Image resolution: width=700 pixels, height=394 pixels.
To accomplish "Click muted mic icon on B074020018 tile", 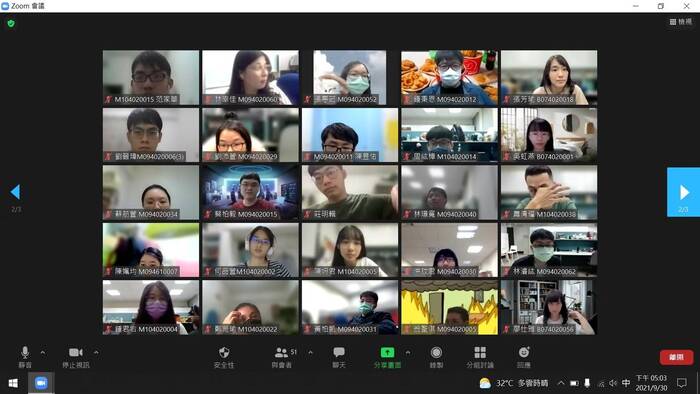I will [506, 100].
